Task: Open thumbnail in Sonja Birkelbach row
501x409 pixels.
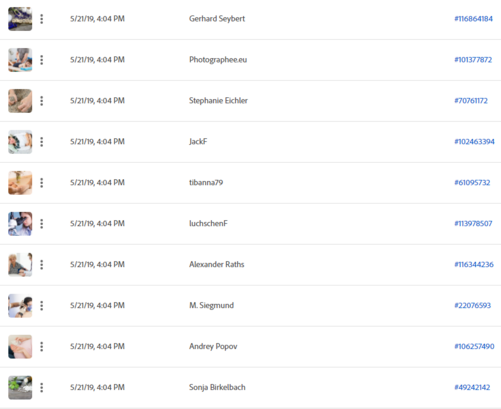Action: click(20, 388)
